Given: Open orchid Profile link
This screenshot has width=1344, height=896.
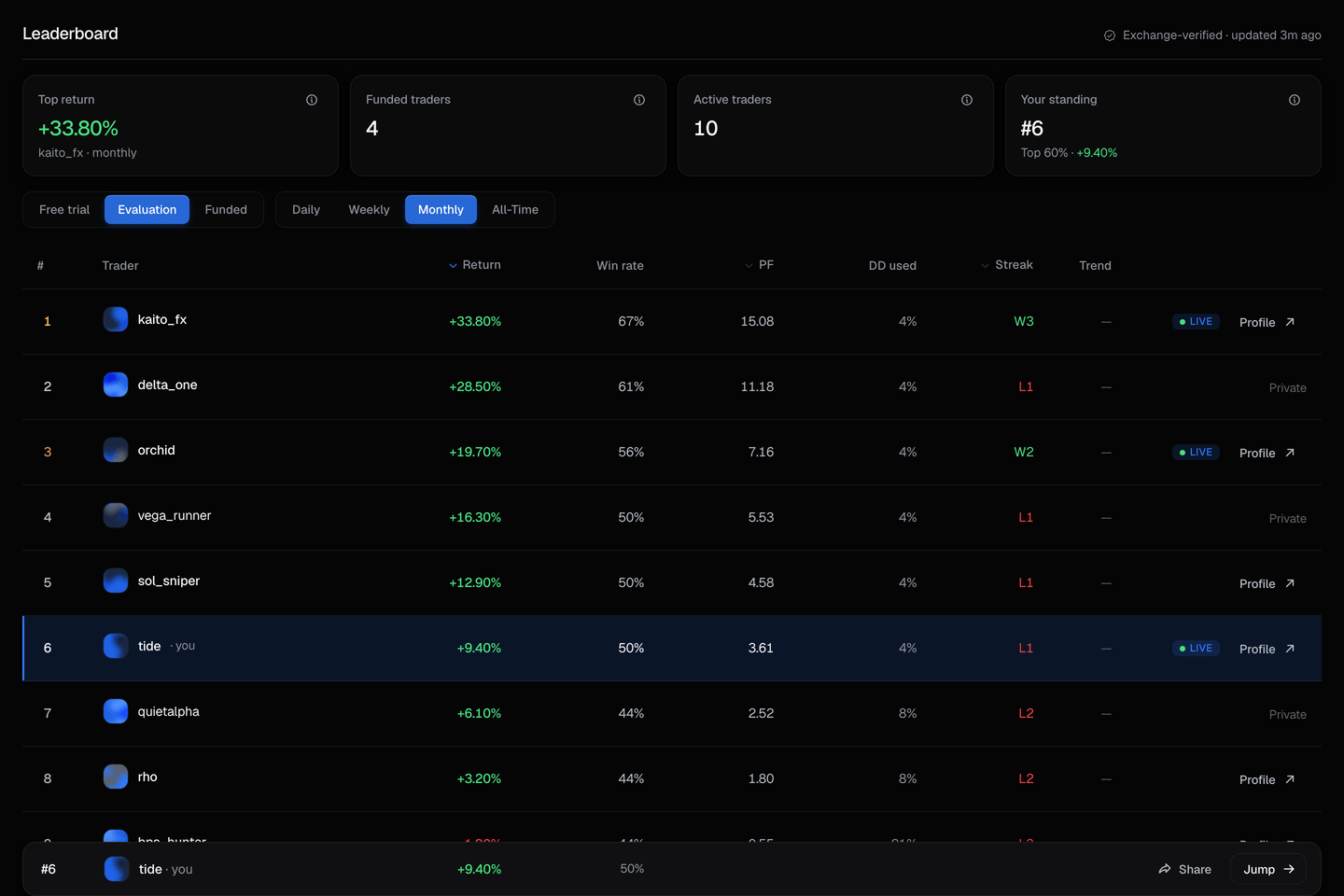Looking at the screenshot, I should (x=1267, y=453).
